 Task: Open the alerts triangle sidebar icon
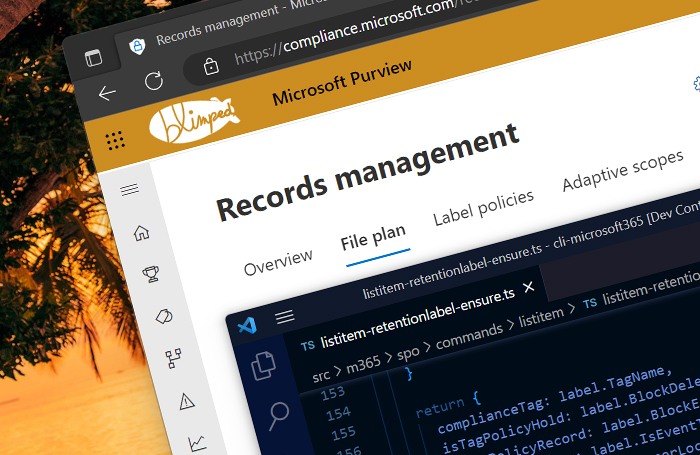(187, 401)
